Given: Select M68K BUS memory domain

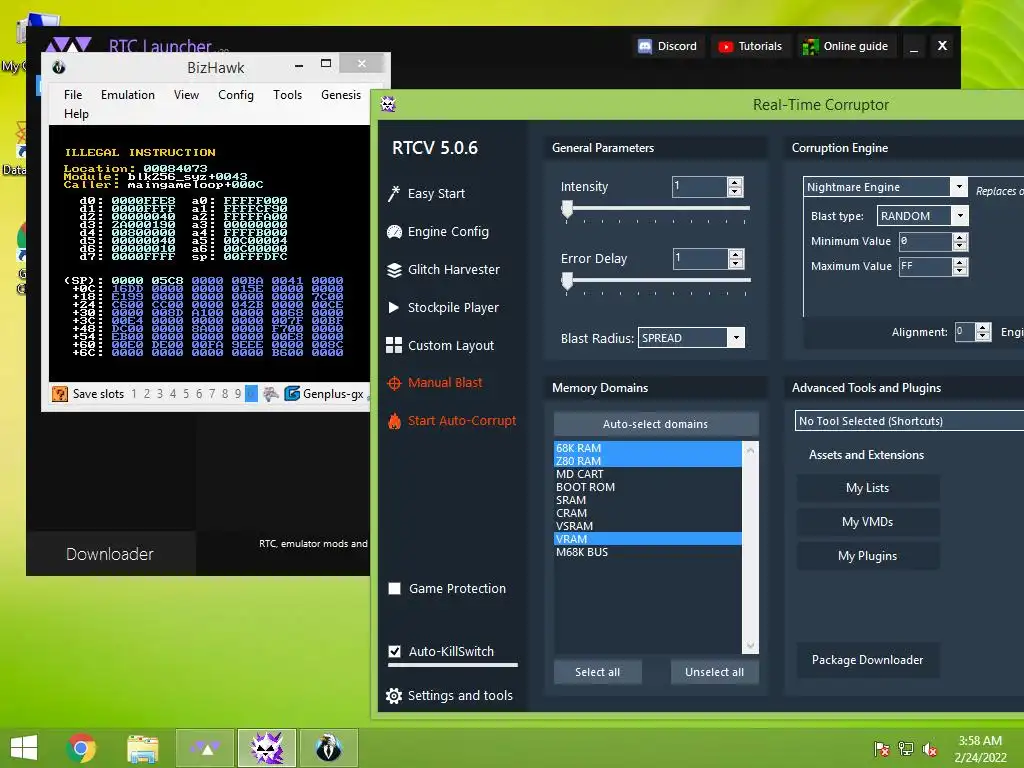Looking at the screenshot, I should point(647,552).
